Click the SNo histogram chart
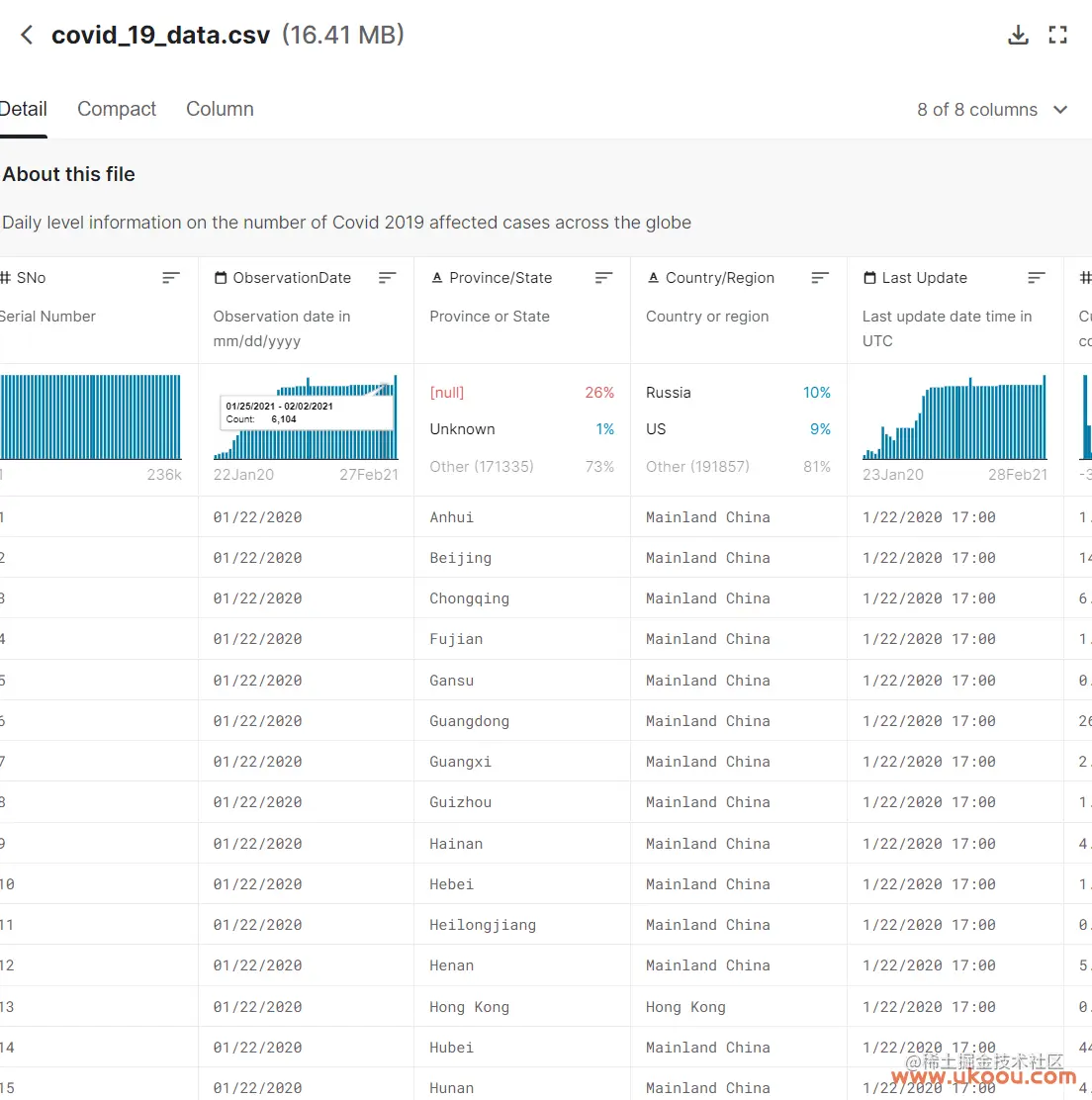This screenshot has height=1100, width=1092. pyautogui.click(x=90, y=416)
